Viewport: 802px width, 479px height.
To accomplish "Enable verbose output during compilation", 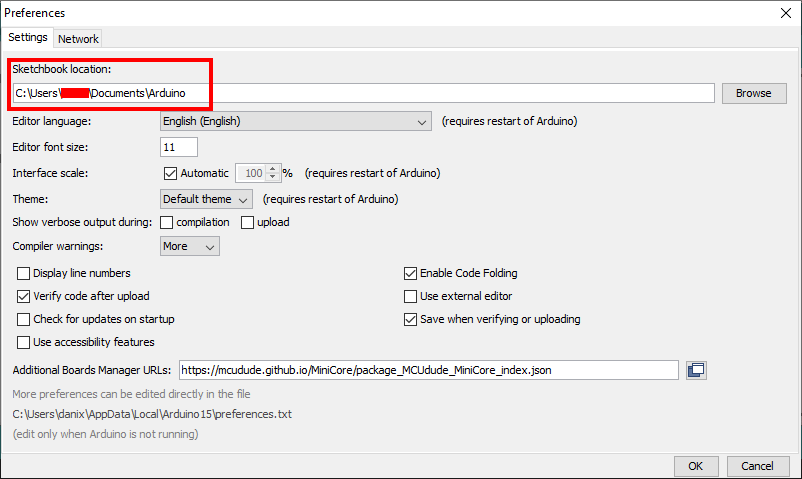I will [x=167, y=223].
